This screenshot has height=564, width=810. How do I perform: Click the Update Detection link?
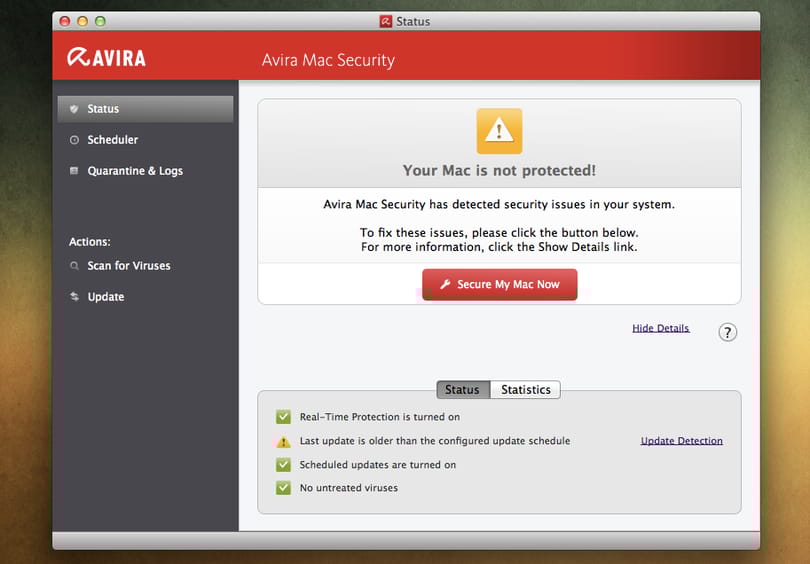coord(681,441)
